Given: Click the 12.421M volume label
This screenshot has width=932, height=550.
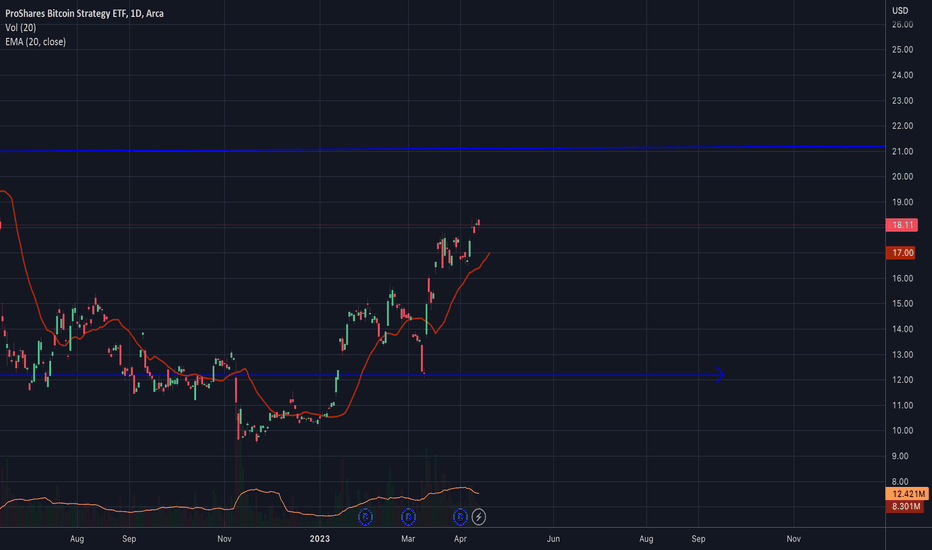Looking at the screenshot, I should 907,494.
